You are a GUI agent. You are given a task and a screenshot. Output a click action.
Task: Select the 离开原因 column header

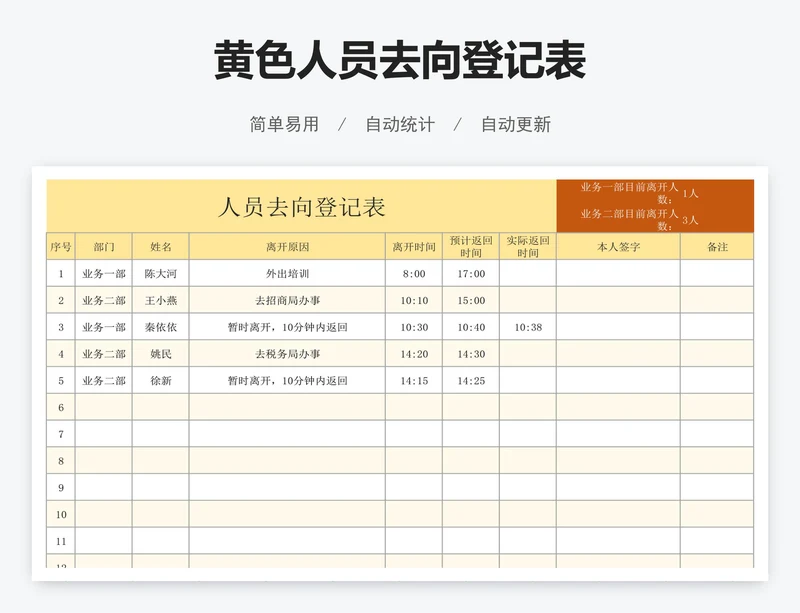(x=287, y=247)
